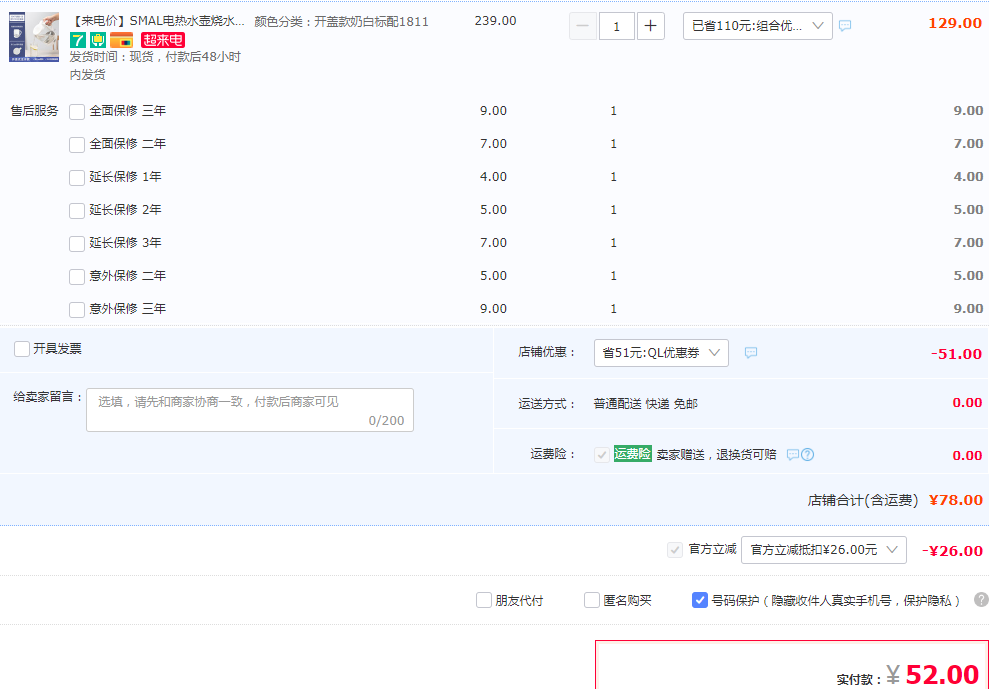Click 颜色分类 开盖款奶白标配1811 text
Viewport: 1001px width, 689px height.
342,22
